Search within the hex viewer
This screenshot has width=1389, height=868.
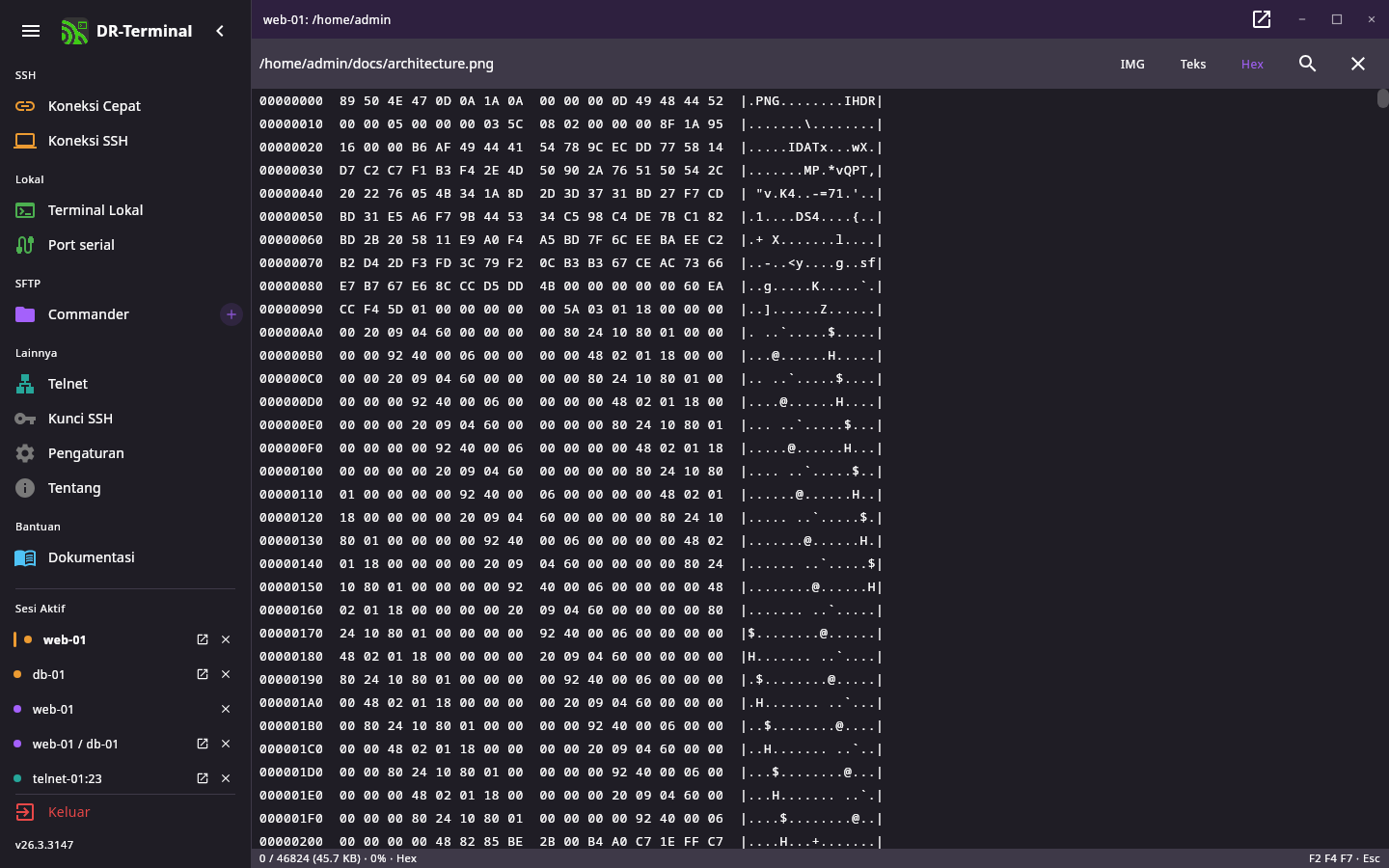click(x=1307, y=64)
